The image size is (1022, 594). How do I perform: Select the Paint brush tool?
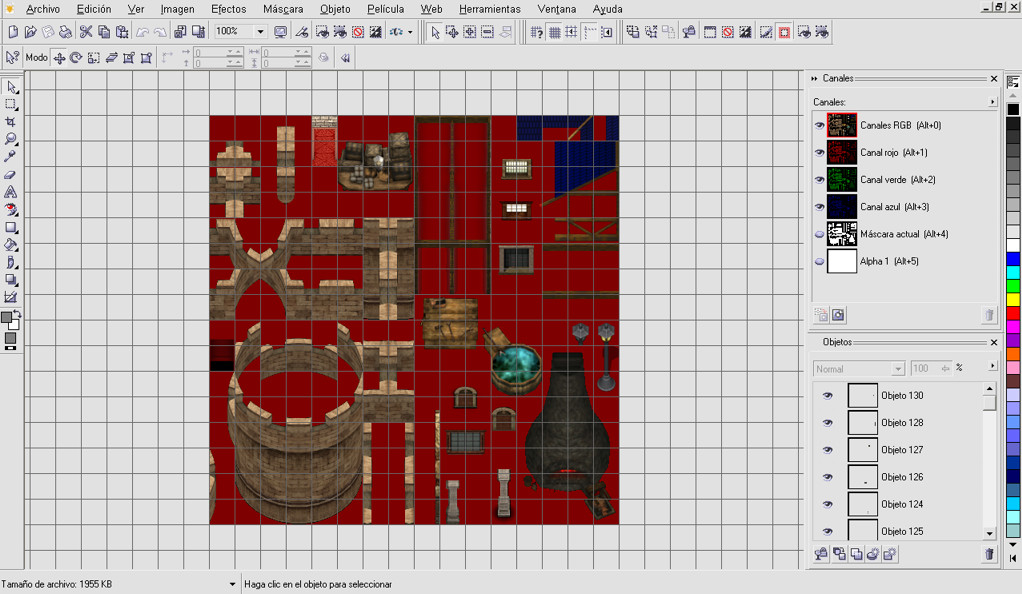click(11, 263)
